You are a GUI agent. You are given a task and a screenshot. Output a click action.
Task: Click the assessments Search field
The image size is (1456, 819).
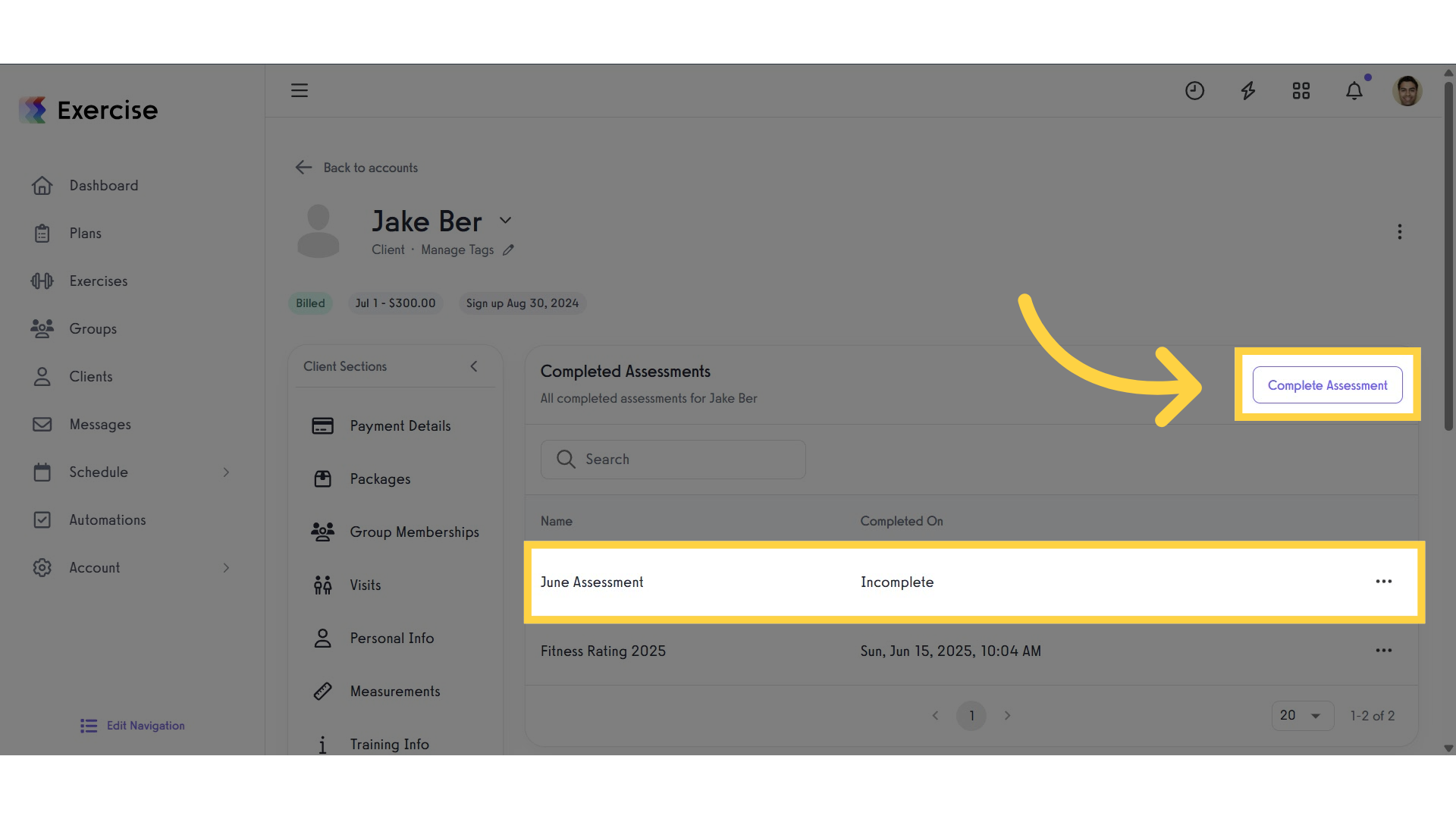click(x=673, y=460)
